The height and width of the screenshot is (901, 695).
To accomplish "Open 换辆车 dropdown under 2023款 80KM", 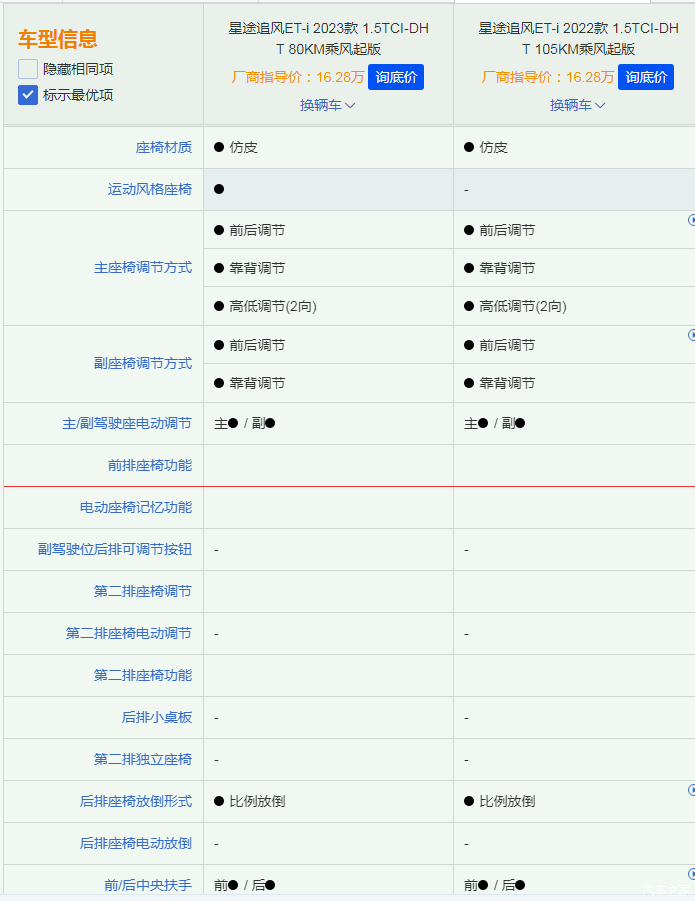I will point(327,105).
